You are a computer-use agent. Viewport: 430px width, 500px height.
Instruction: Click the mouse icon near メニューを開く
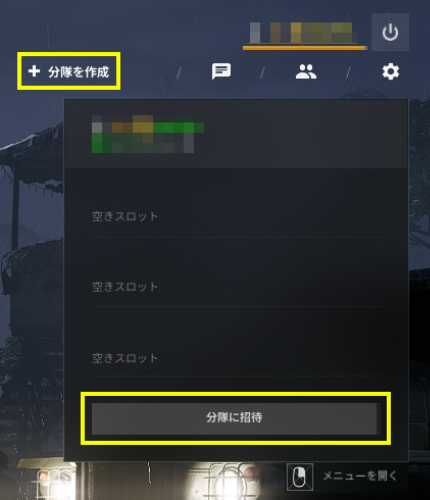tap(300, 477)
